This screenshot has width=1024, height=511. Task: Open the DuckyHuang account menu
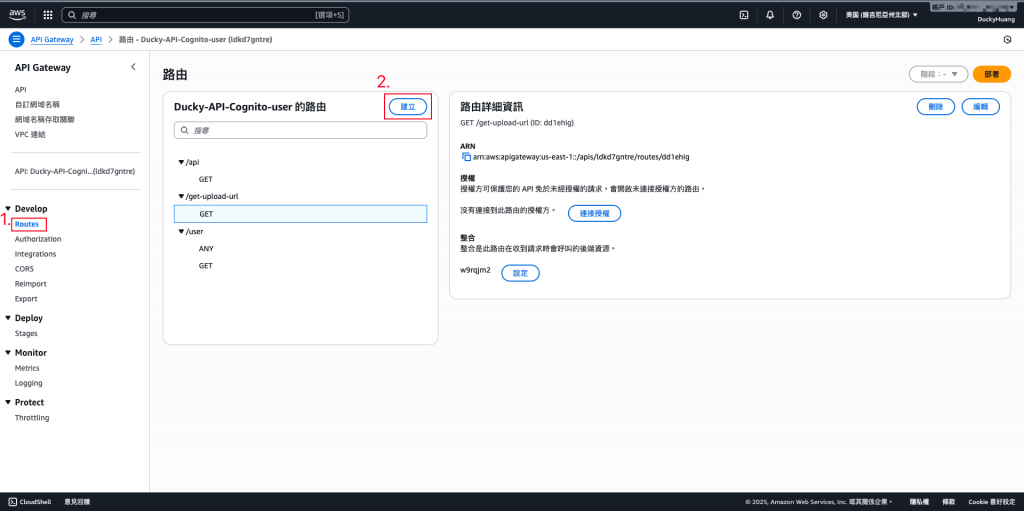click(x=994, y=20)
